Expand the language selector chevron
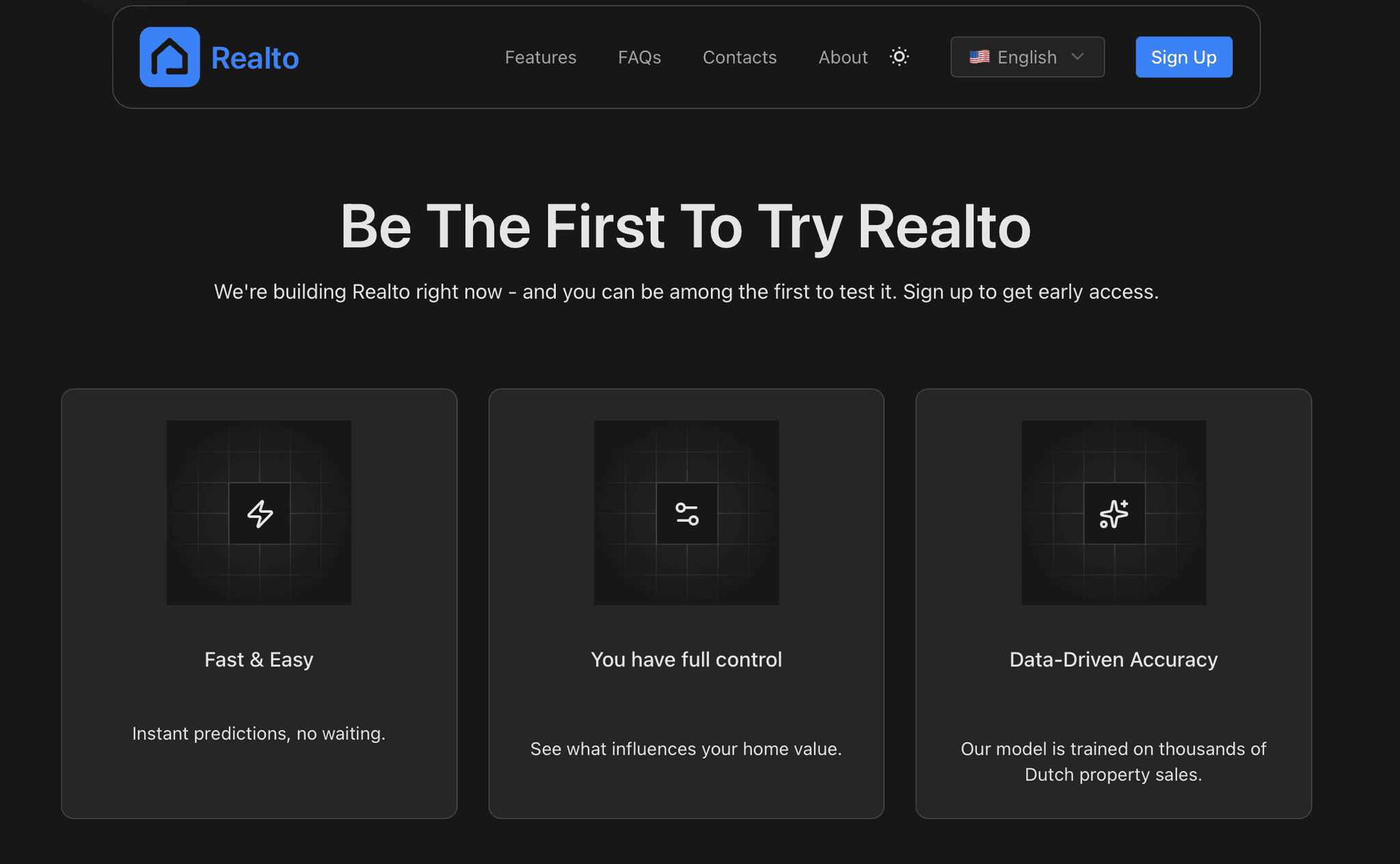This screenshot has height=864, width=1400. tap(1077, 57)
